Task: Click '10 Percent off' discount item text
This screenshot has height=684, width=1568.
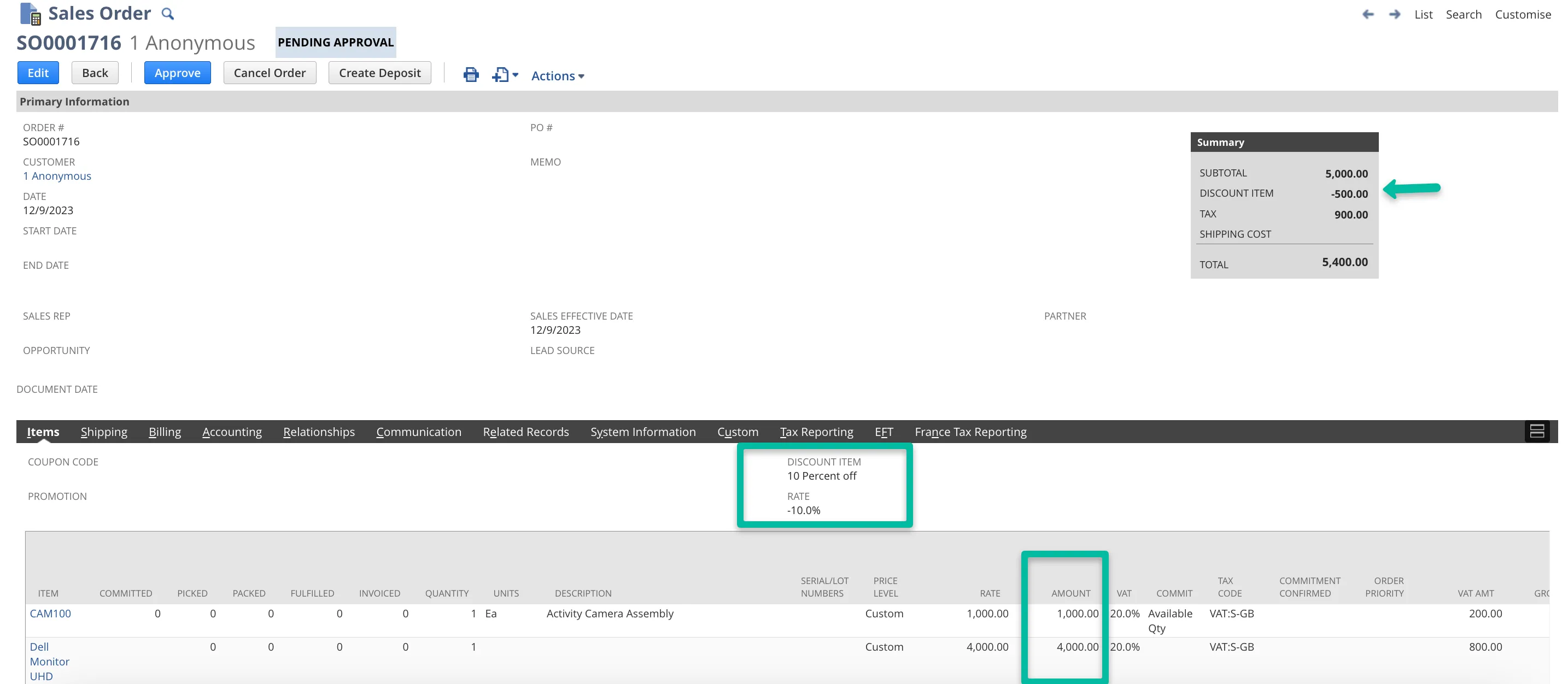Action: 822,476
